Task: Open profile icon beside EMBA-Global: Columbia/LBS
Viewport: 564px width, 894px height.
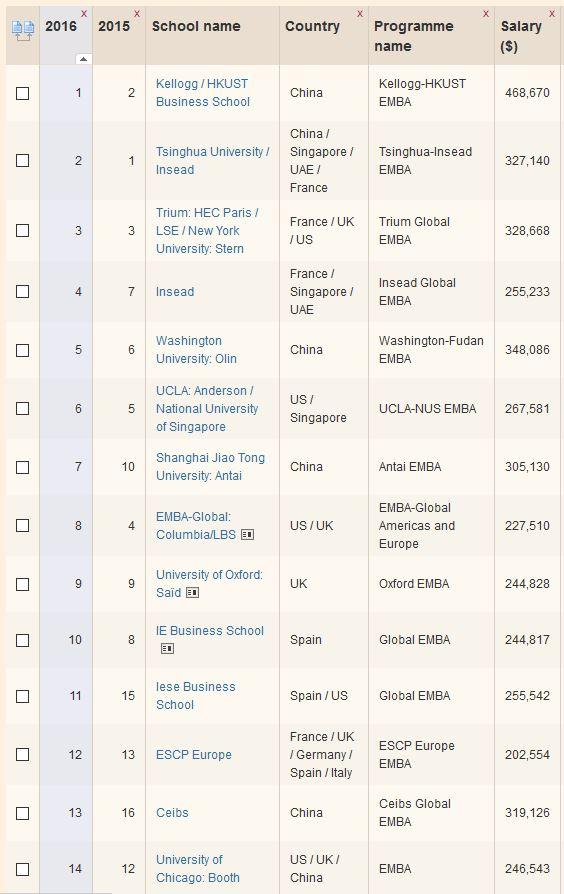Action: click(x=247, y=535)
